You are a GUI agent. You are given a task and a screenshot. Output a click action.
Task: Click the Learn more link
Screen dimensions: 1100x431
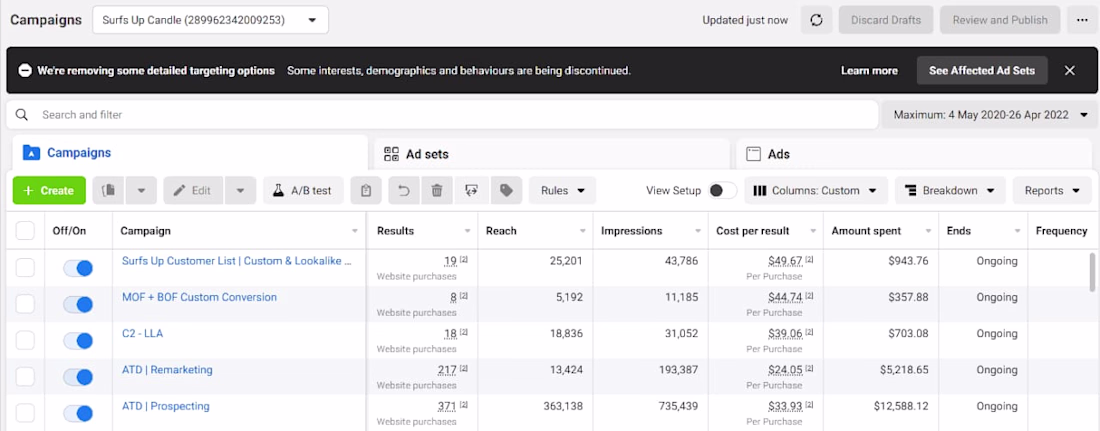tap(869, 70)
